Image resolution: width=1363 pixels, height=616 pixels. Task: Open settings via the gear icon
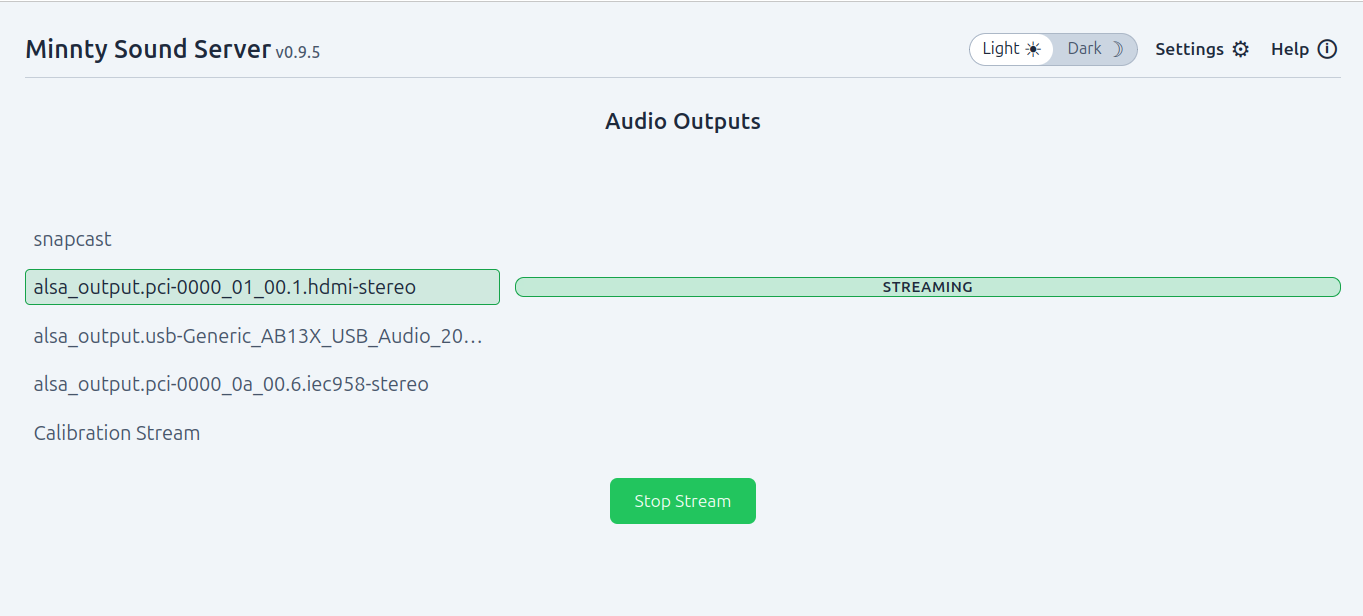coord(1240,49)
